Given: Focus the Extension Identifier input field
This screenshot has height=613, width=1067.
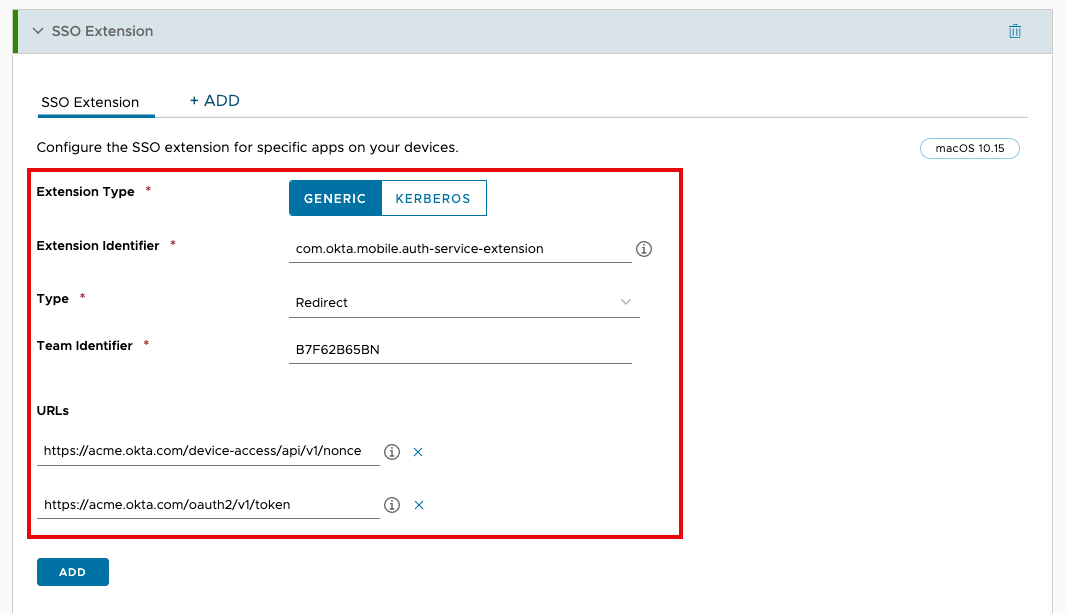Looking at the screenshot, I should click(x=460, y=248).
